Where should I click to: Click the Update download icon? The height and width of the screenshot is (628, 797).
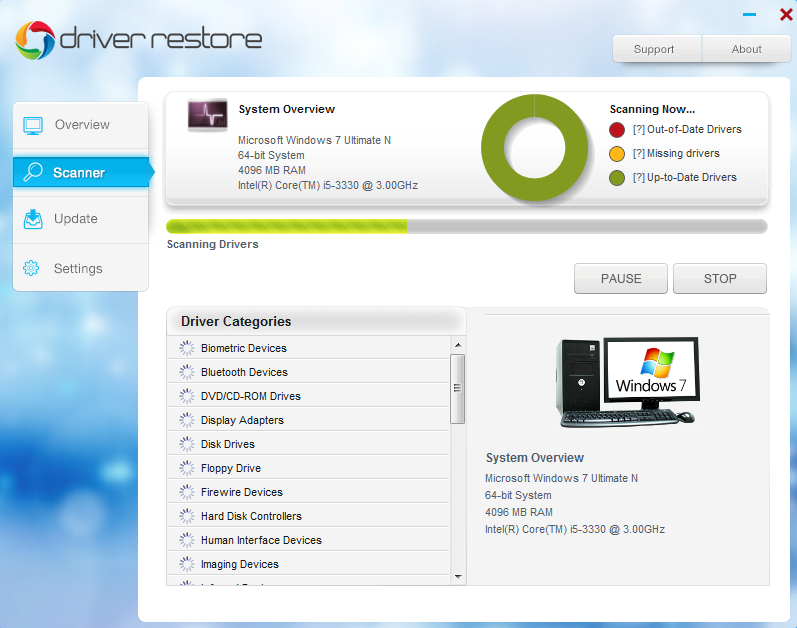[x=33, y=219]
